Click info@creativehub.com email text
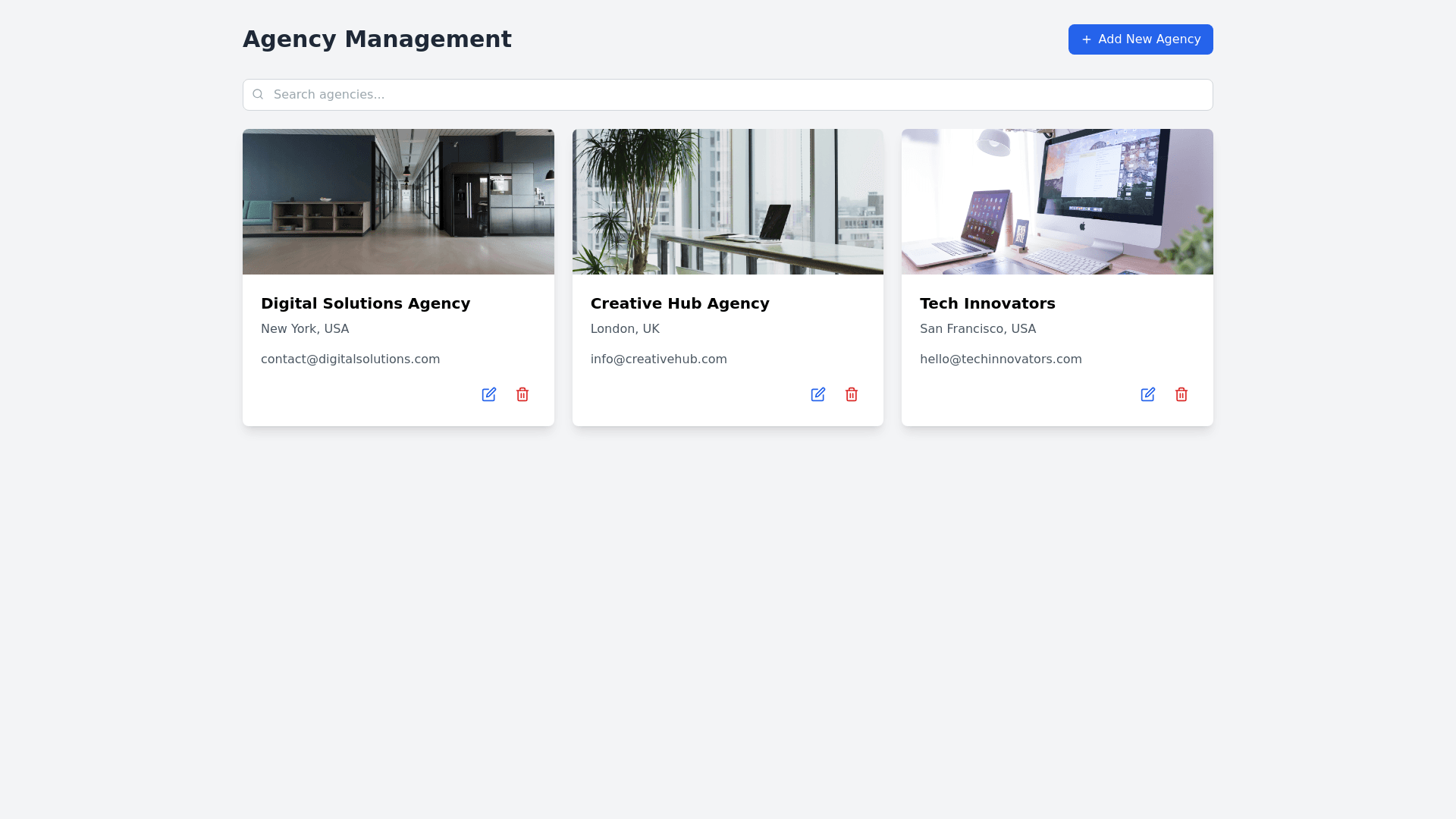This screenshot has width=1456, height=819. (x=658, y=359)
